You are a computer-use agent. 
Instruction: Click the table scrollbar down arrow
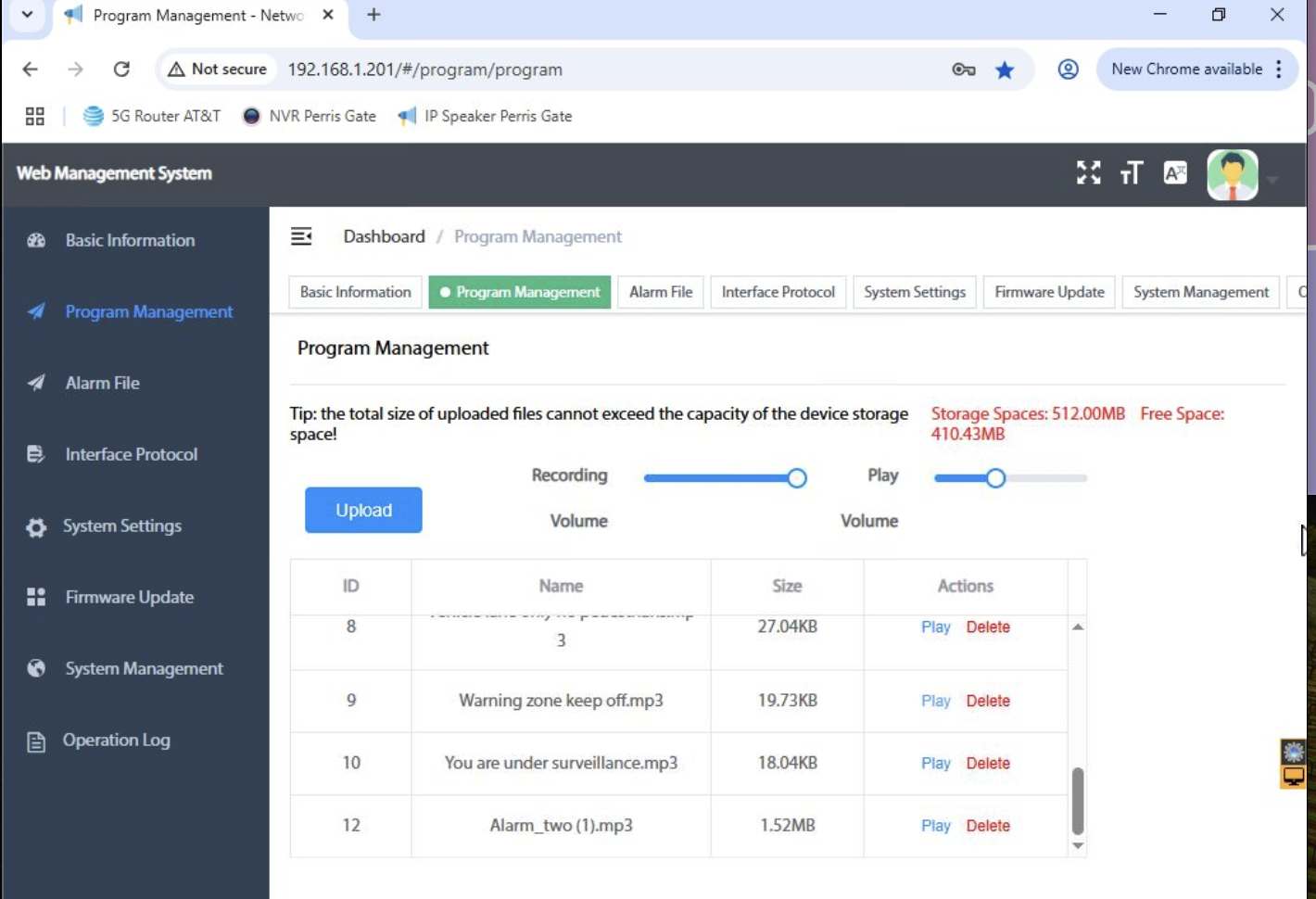pyautogui.click(x=1078, y=845)
